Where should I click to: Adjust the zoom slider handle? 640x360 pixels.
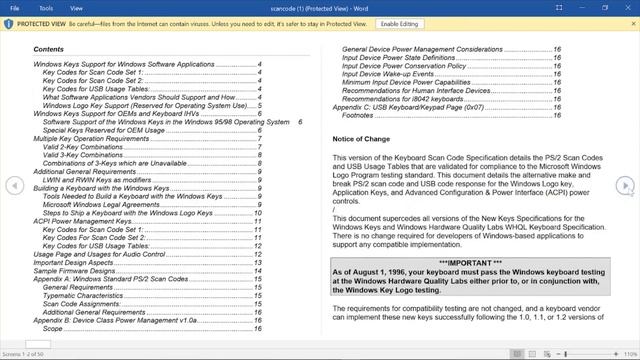[566, 354]
